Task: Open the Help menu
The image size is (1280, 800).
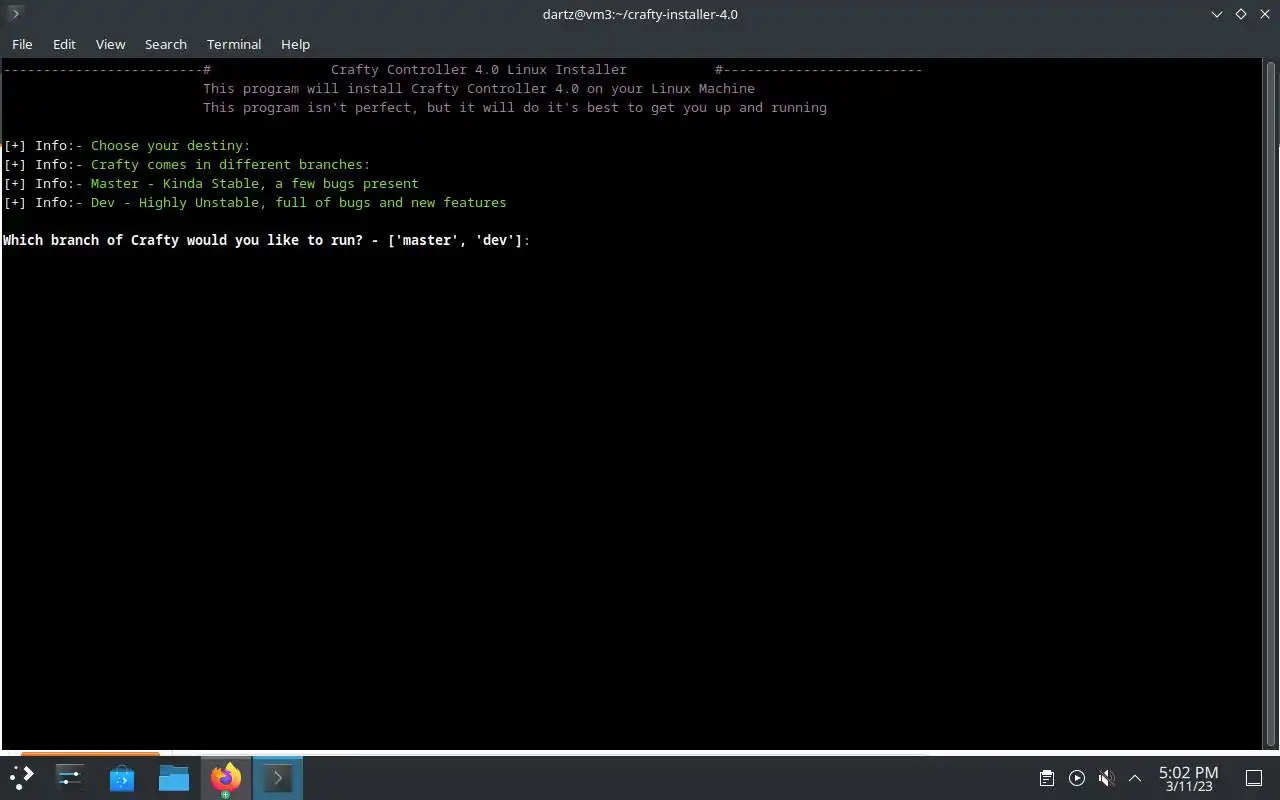Action: click(295, 44)
